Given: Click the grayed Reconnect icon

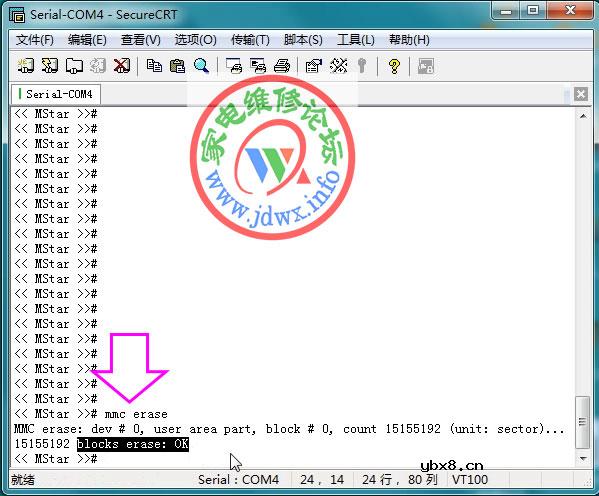Looking at the screenshot, I should point(98,66).
